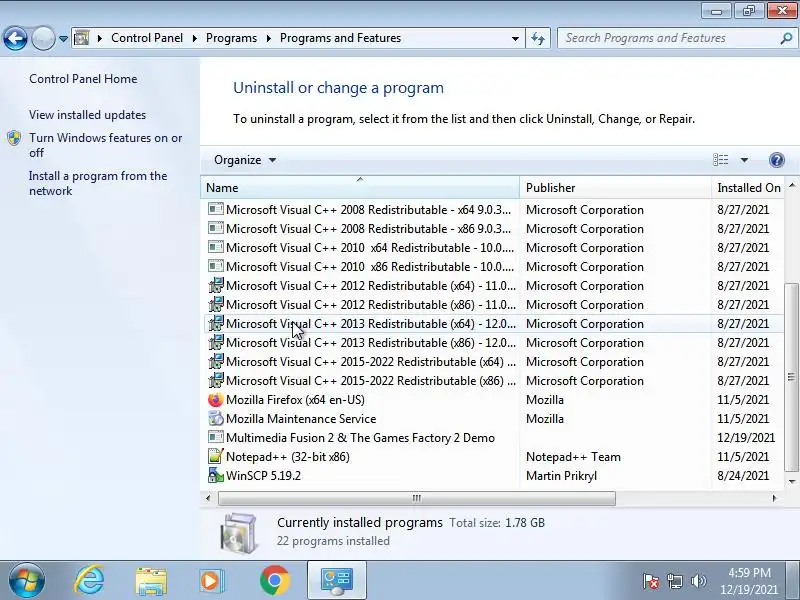800x600 pixels.
Task: Click Control Panel in the breadcrumb
Action: coord(147,38)
